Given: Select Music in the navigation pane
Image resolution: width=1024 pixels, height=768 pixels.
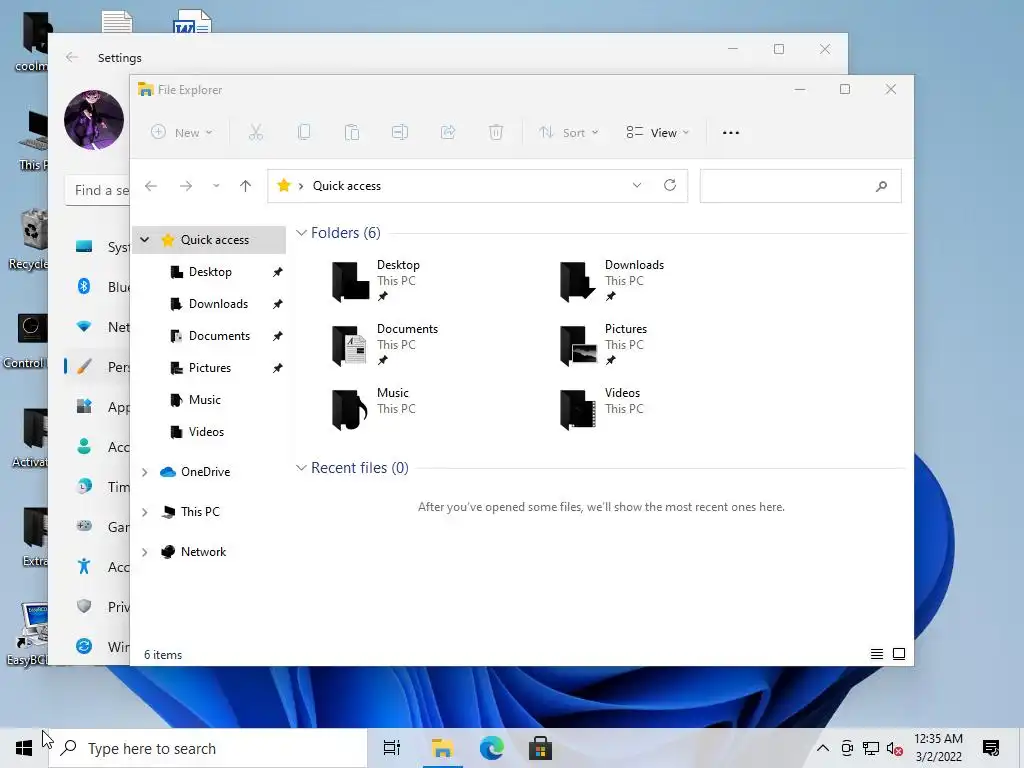Looking at the screenshot, I should [x=204, y=400].
